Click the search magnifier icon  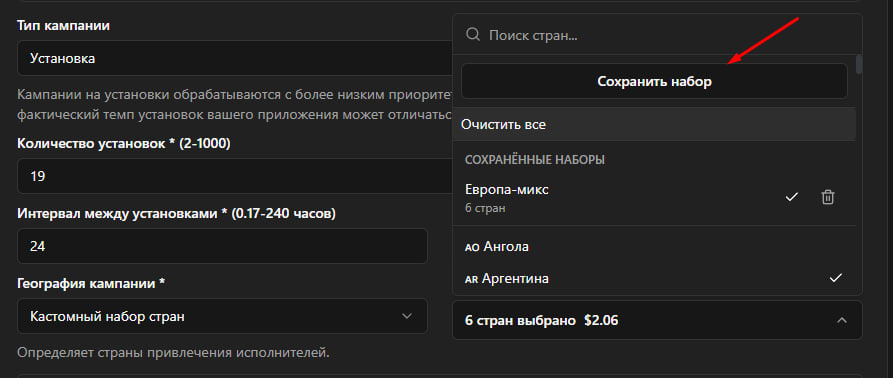pos(473,35)
